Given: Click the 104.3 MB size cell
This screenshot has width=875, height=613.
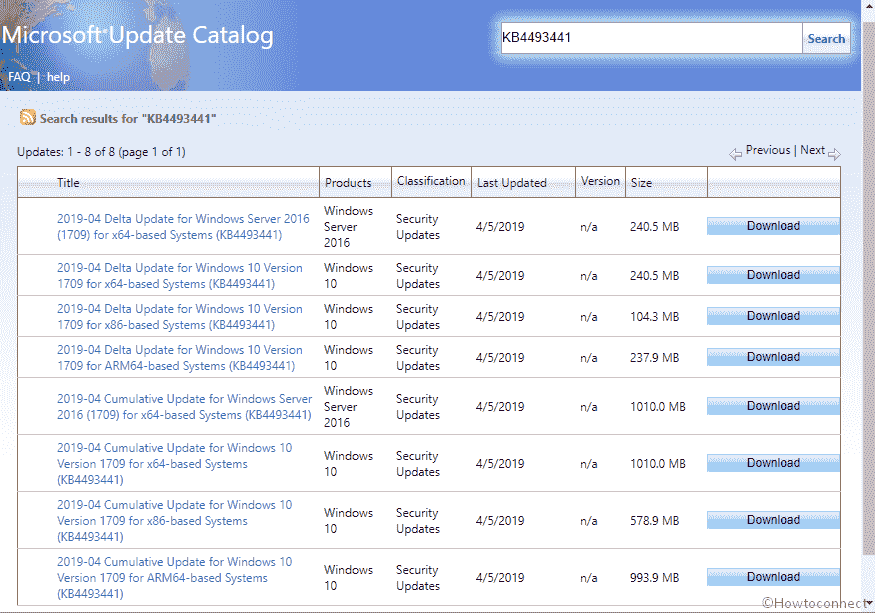Looking at the screenshot, I should click(x=655, y=317).
